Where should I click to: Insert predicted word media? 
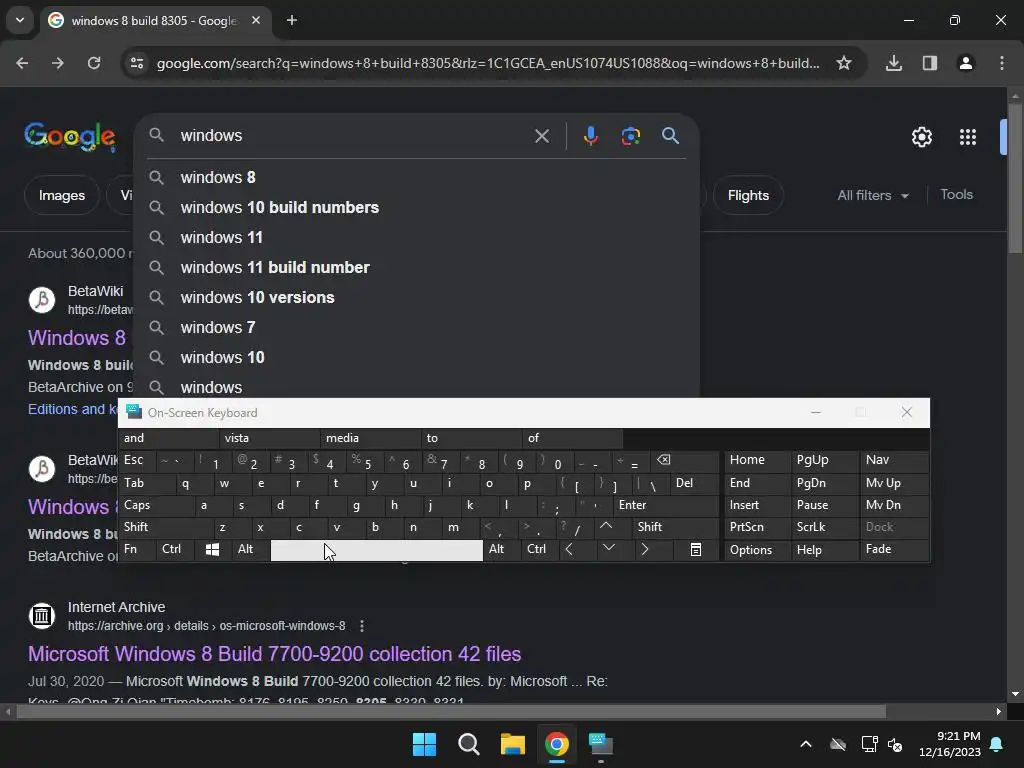pos(370,438)
